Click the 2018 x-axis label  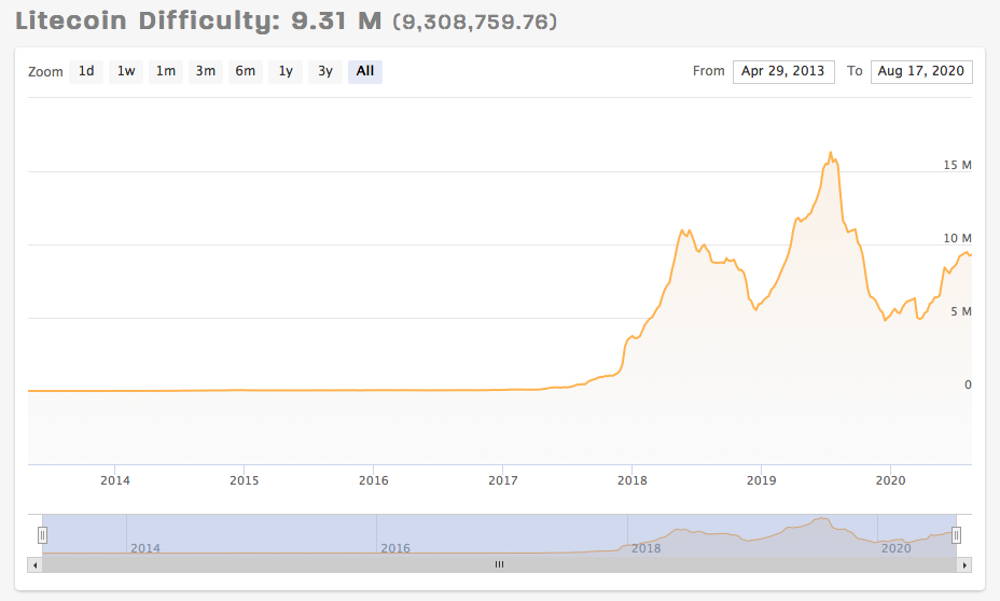(632, 480)
